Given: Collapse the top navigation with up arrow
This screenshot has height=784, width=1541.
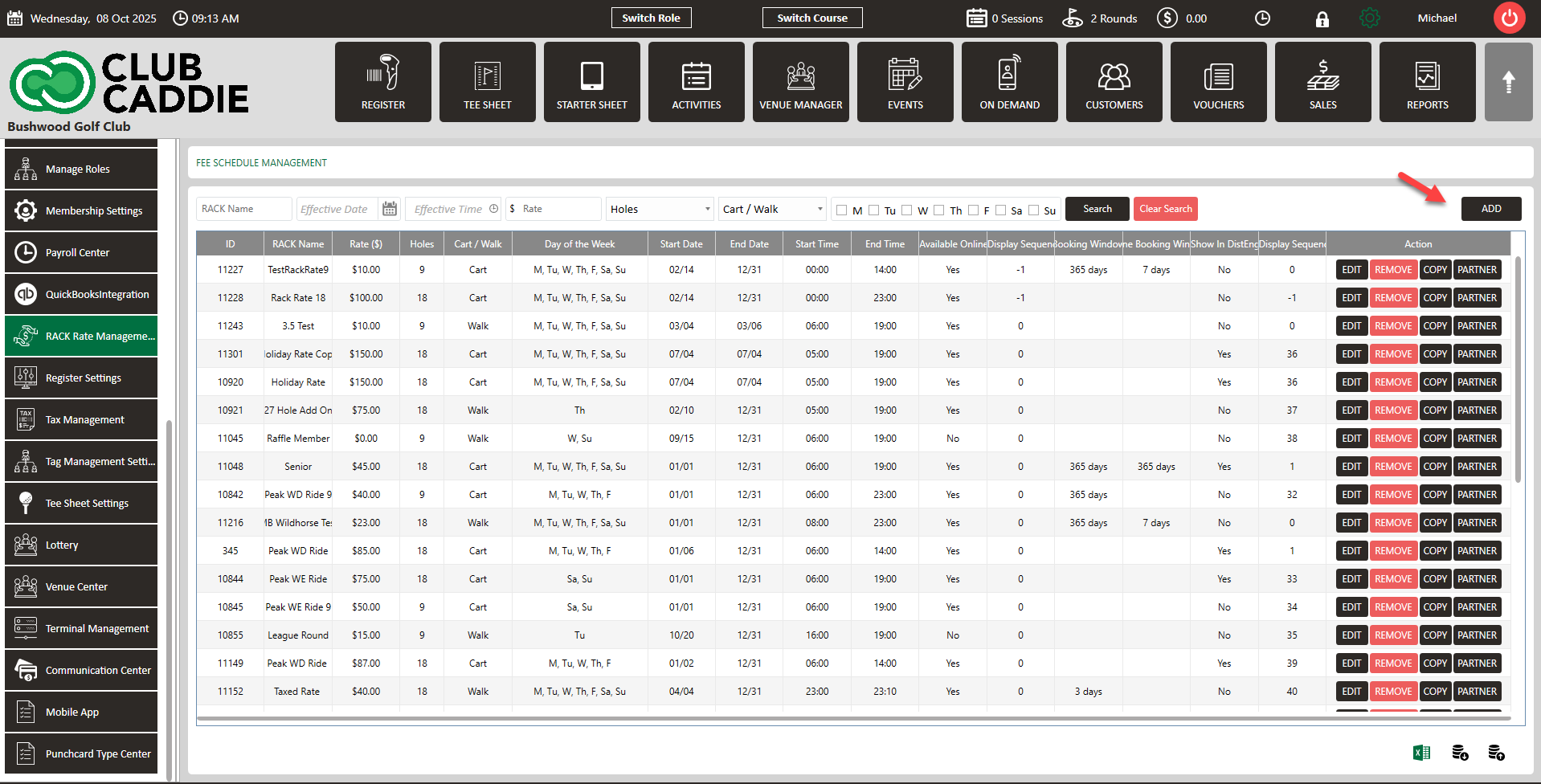Looking at the screenshot, I should point(1508,82).
